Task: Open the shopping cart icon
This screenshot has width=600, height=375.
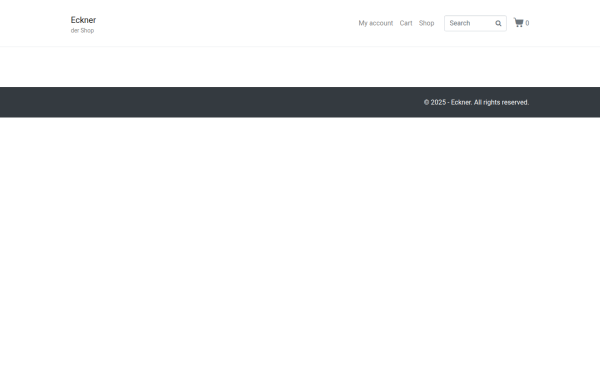Action: [518, 23]
